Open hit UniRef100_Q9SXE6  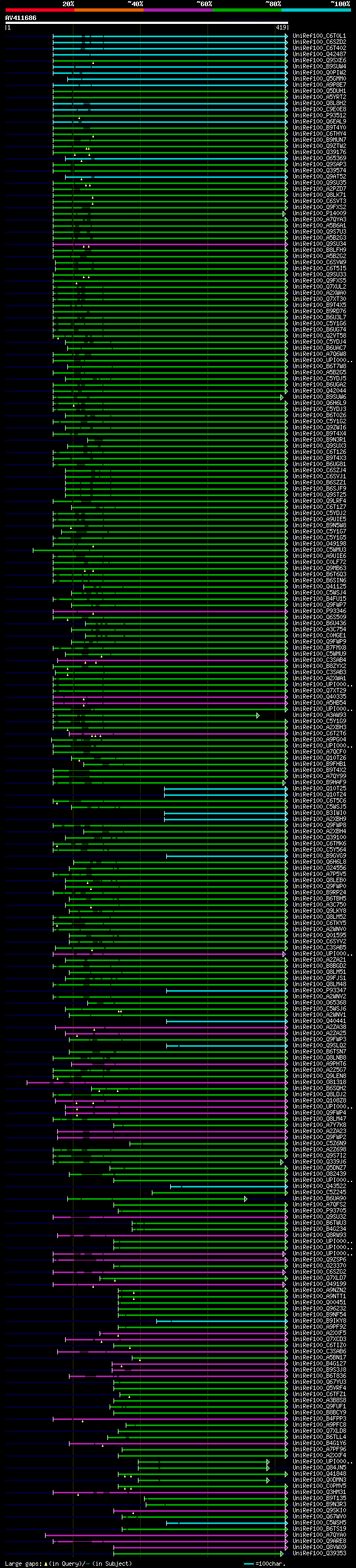(319, 61)
